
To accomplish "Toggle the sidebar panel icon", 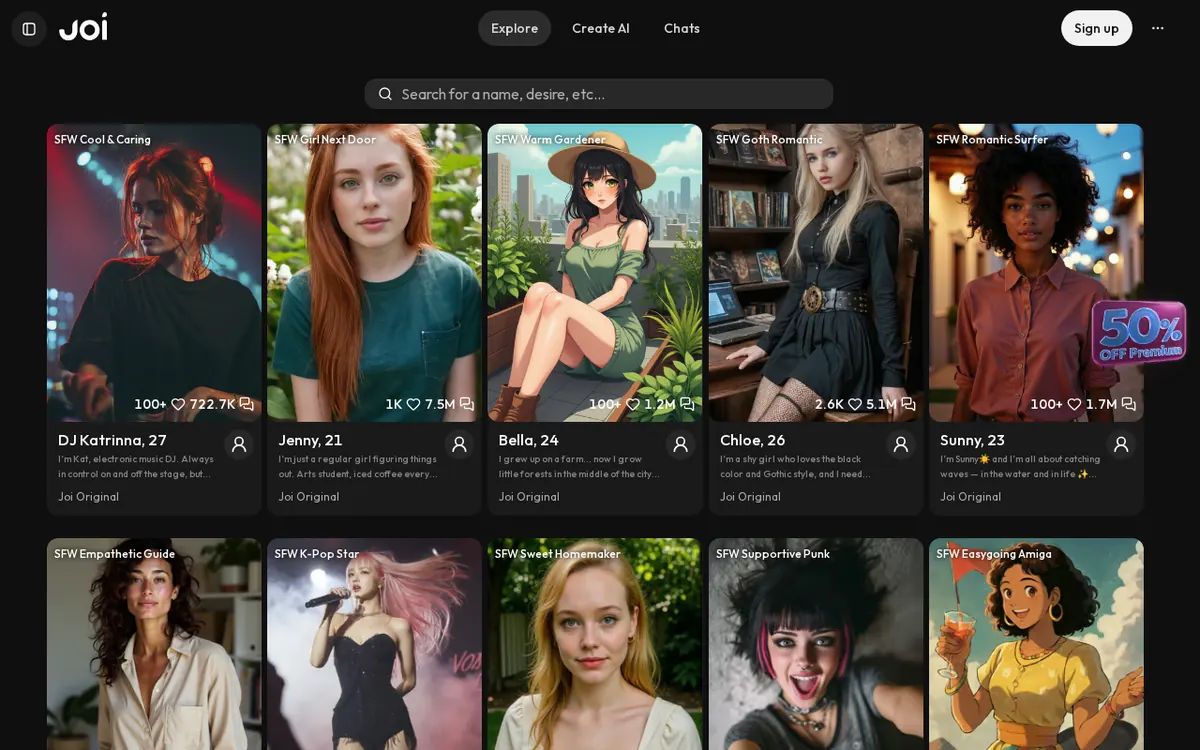I will 29,28.
